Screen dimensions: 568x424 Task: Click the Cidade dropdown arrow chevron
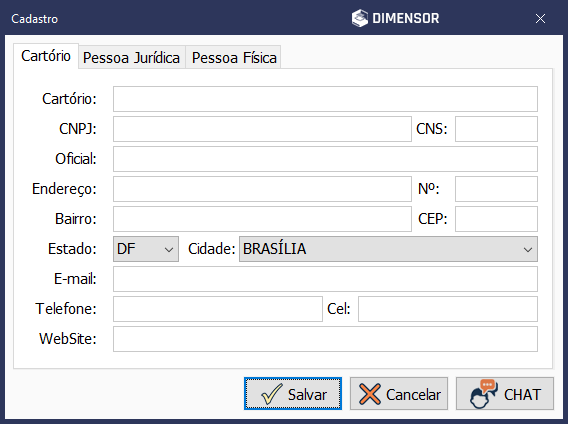pos(528,249)
